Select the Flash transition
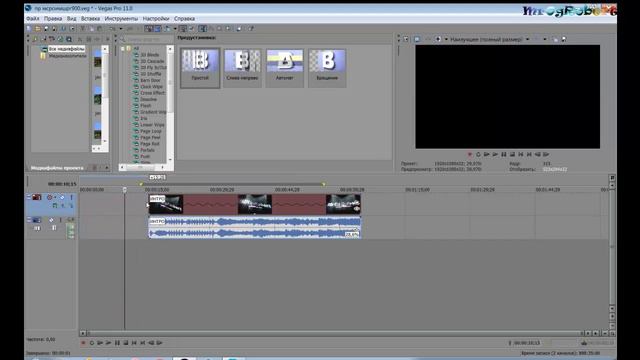This screenshot has height=360, width=640. tap(146, 106)
